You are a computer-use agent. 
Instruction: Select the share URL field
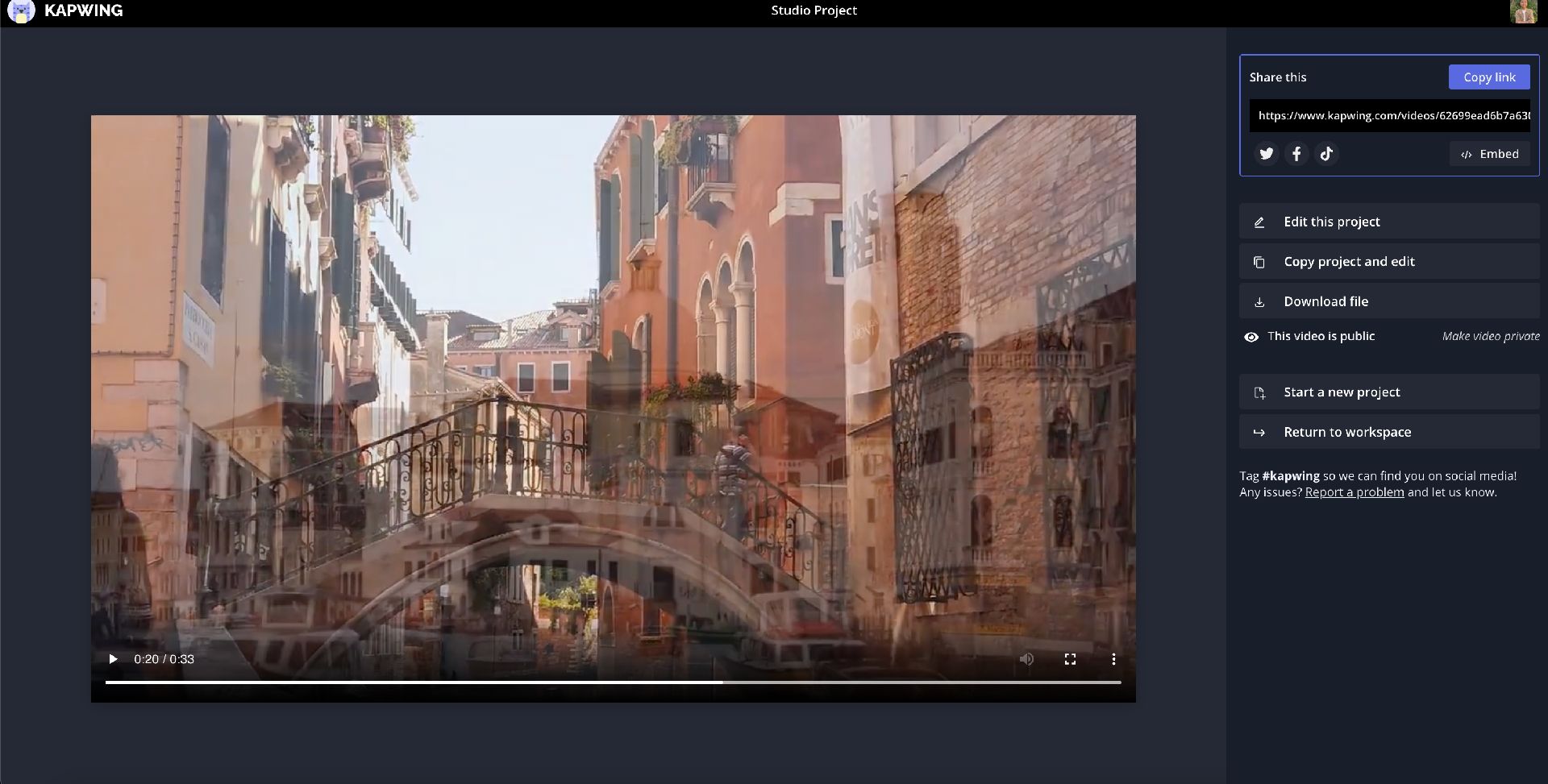click(1388, 116)
